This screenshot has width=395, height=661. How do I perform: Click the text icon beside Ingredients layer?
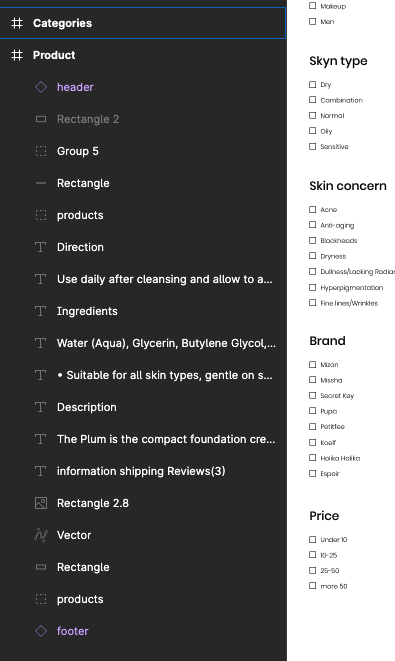(40, 311)
